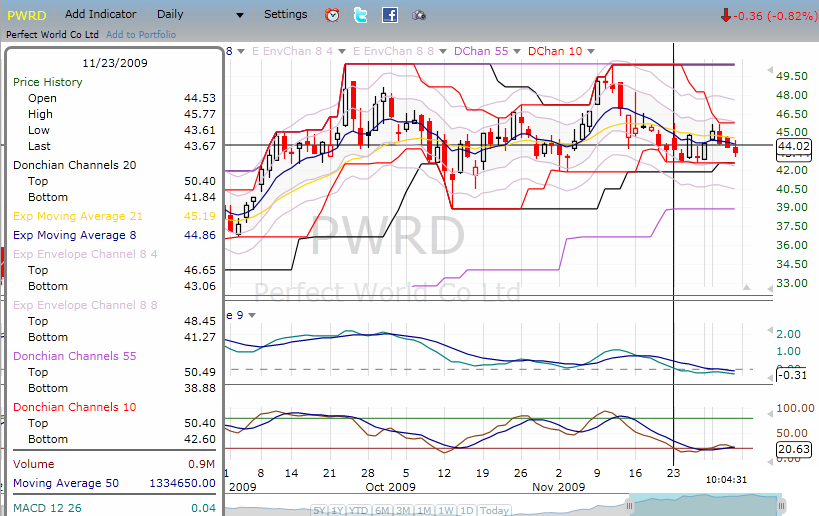Open the Daily interval dropdown

click(x=201, y=15)
